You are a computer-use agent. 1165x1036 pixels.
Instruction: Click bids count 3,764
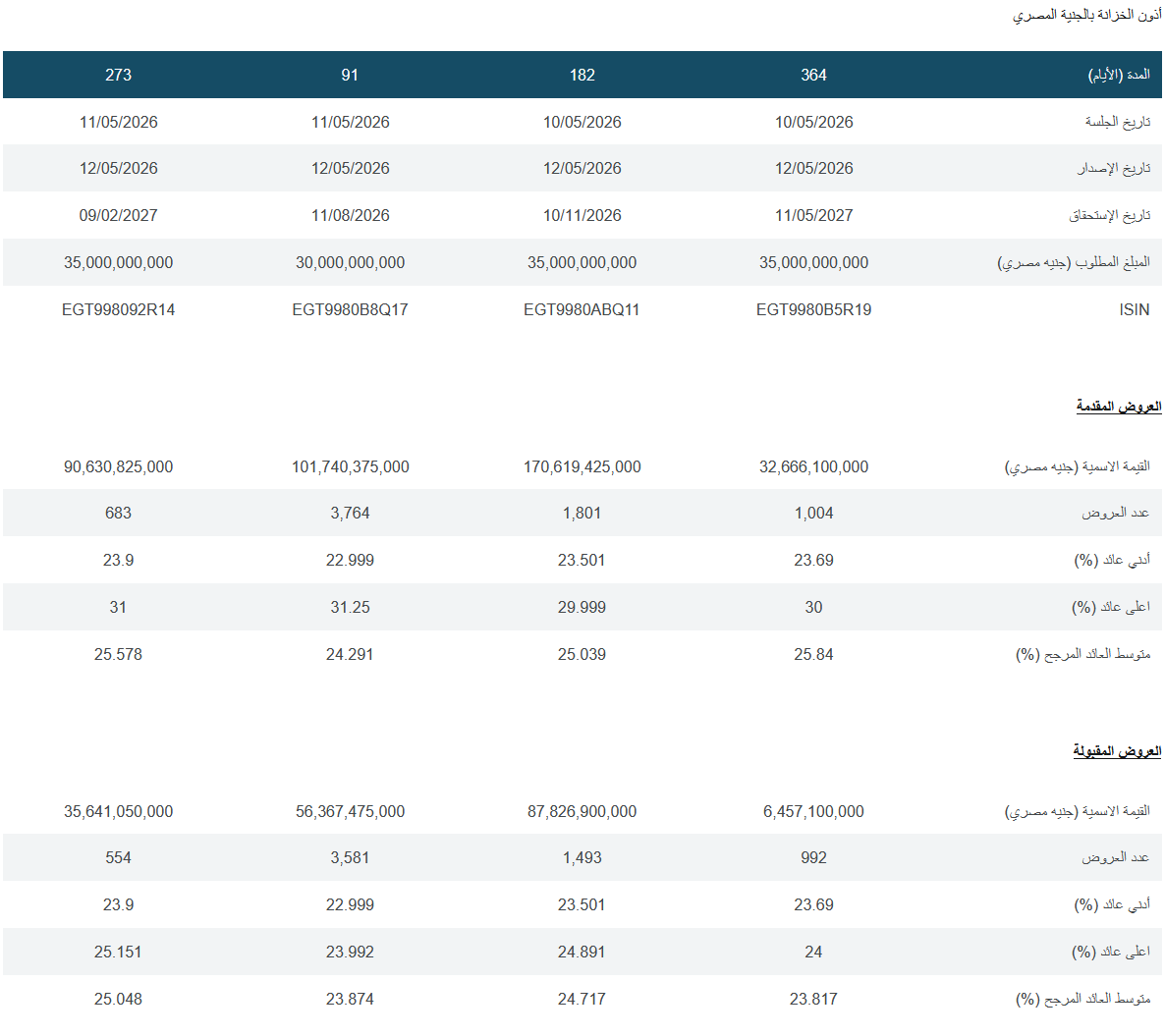click(350, 514)
